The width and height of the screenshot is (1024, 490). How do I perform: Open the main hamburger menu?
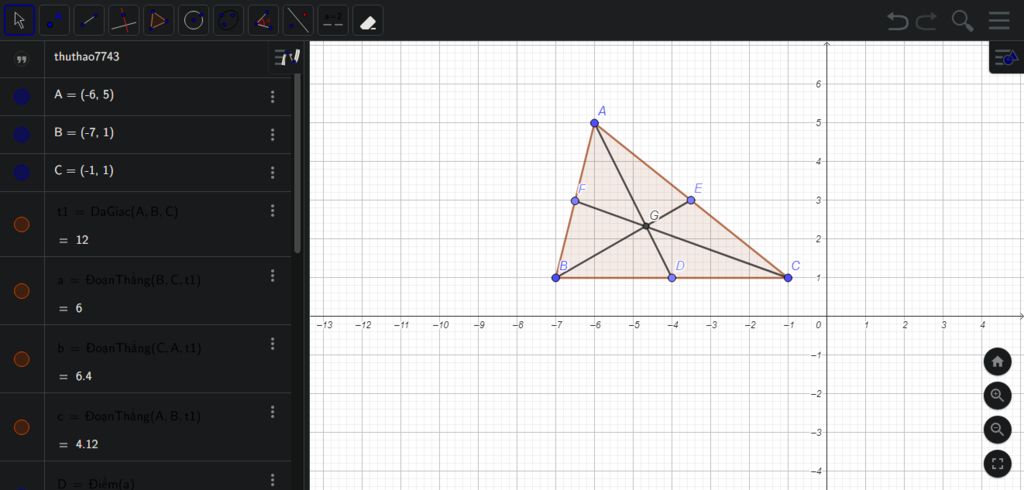(999, 20)
